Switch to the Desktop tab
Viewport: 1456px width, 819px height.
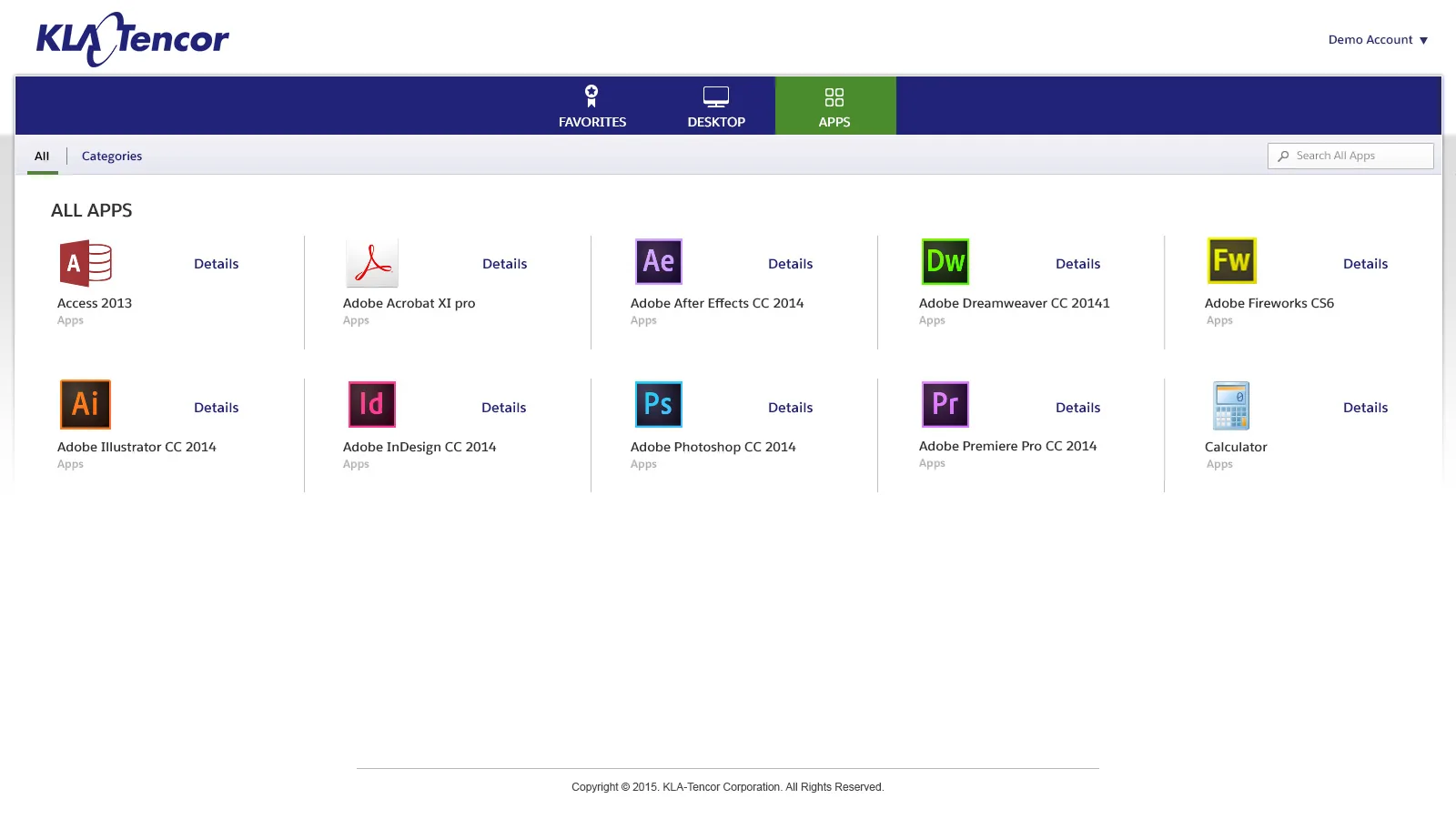coord(716,106)
